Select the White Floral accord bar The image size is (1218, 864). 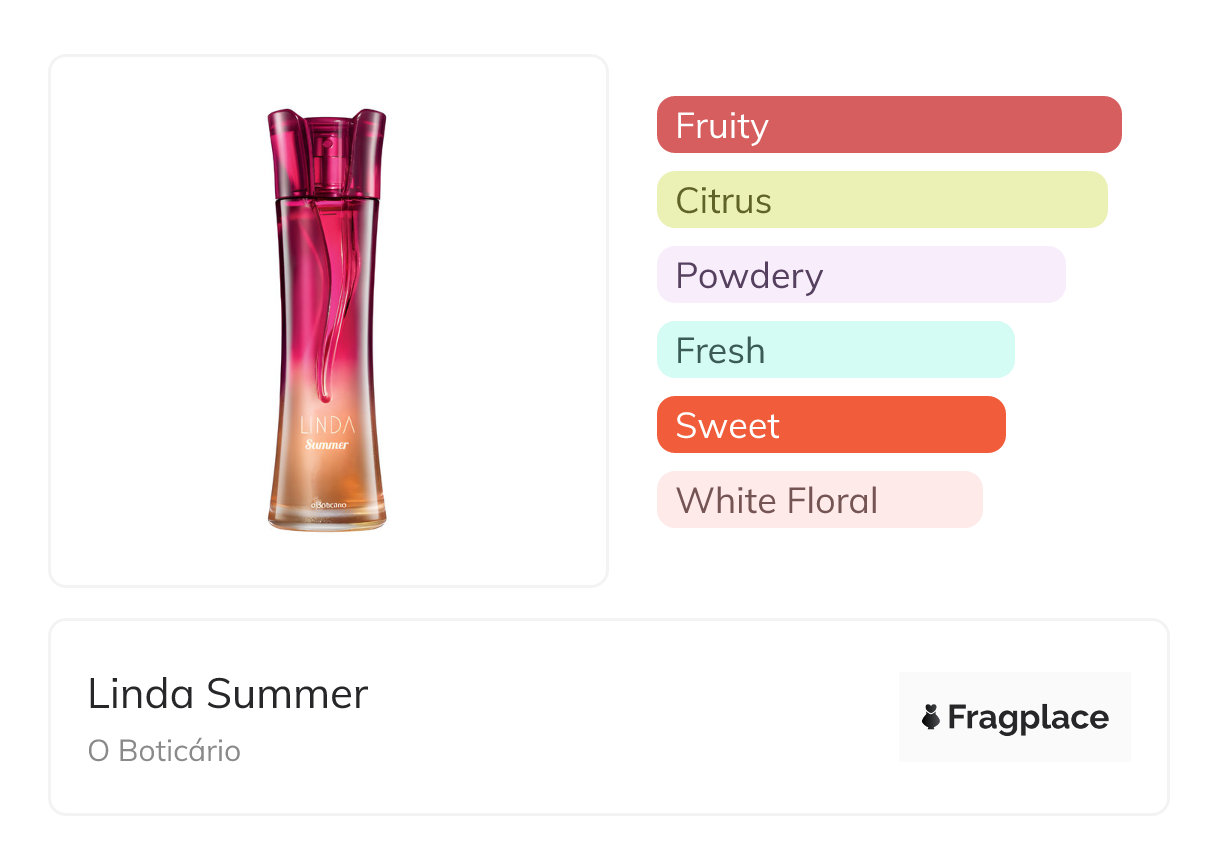(819, 500)
